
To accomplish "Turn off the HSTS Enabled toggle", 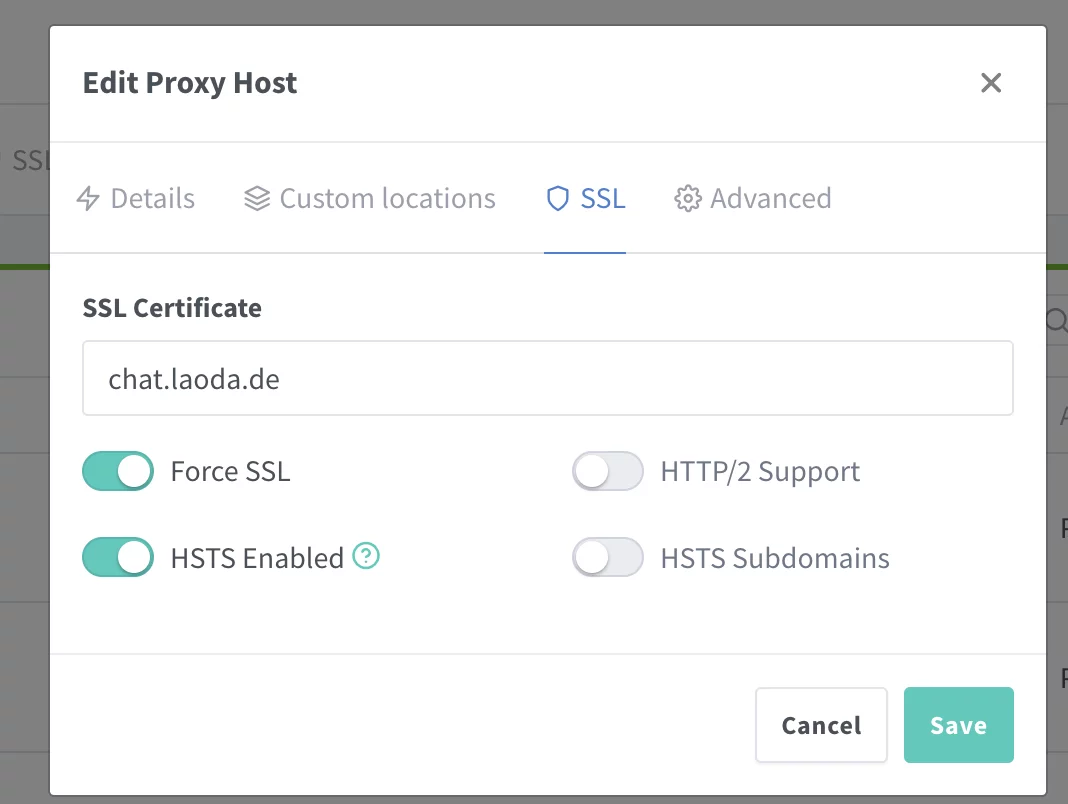I will click(118, 557).
